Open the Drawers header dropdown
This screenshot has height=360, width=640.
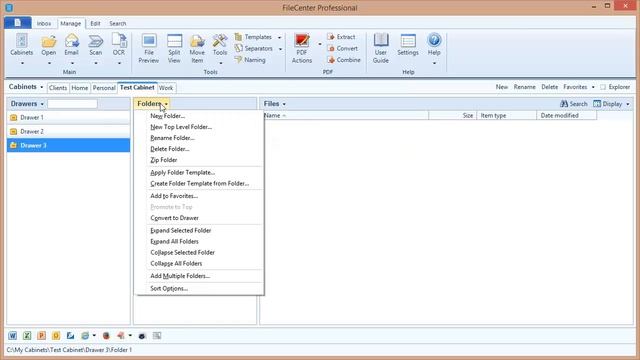coord(42,104)
